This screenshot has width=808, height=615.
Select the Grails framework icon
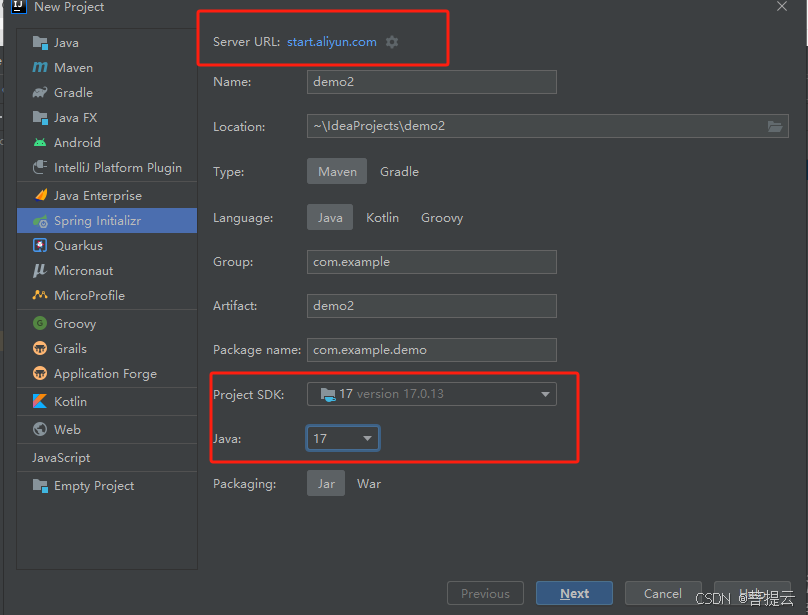pos(40,348)
